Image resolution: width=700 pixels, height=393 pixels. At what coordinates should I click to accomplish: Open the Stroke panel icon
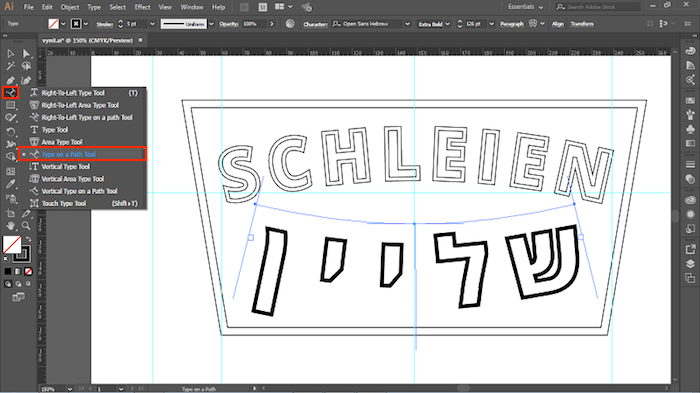click(x=690, y=164)
